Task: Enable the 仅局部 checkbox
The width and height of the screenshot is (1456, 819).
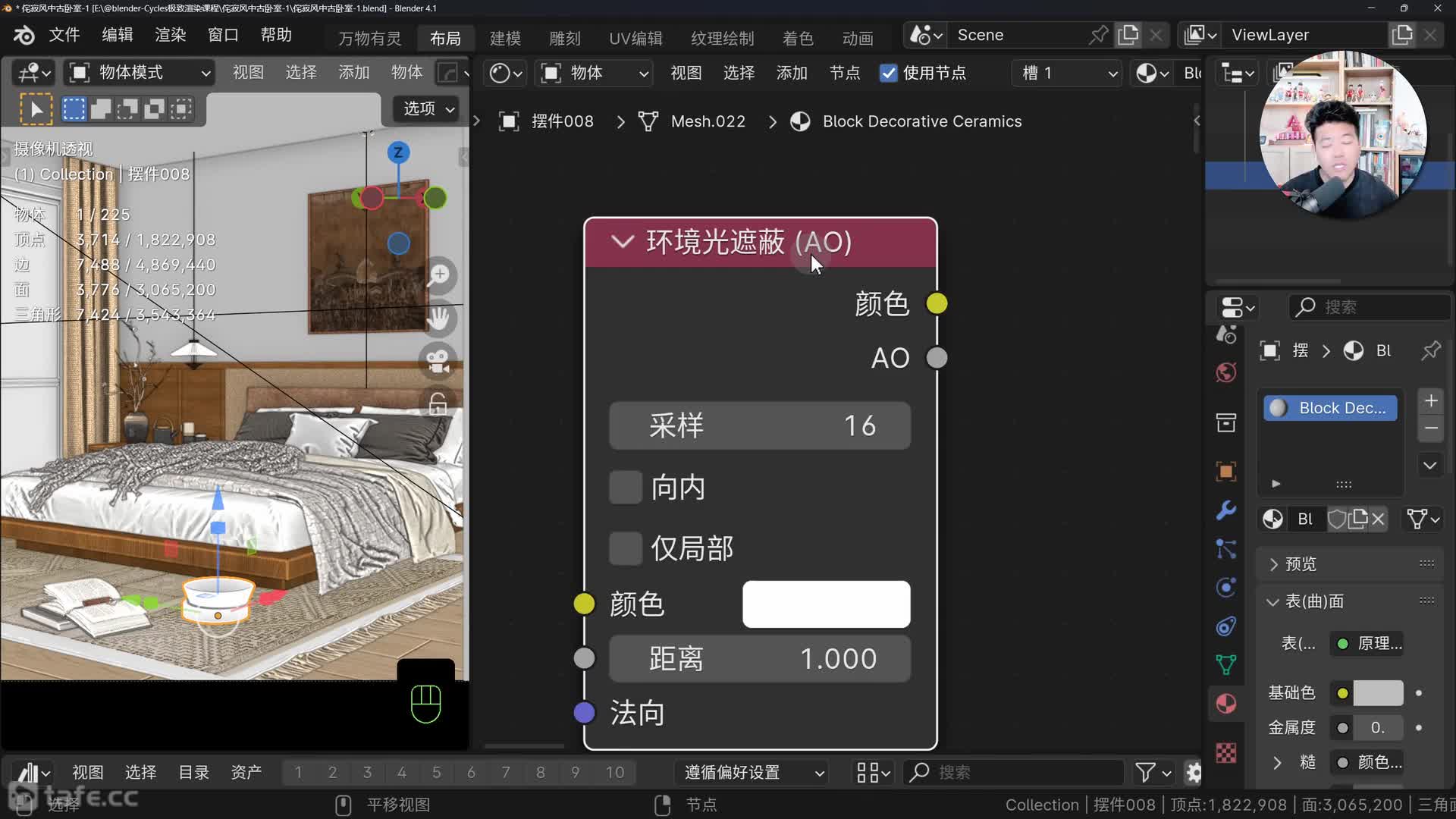Action: click(626, 548)
